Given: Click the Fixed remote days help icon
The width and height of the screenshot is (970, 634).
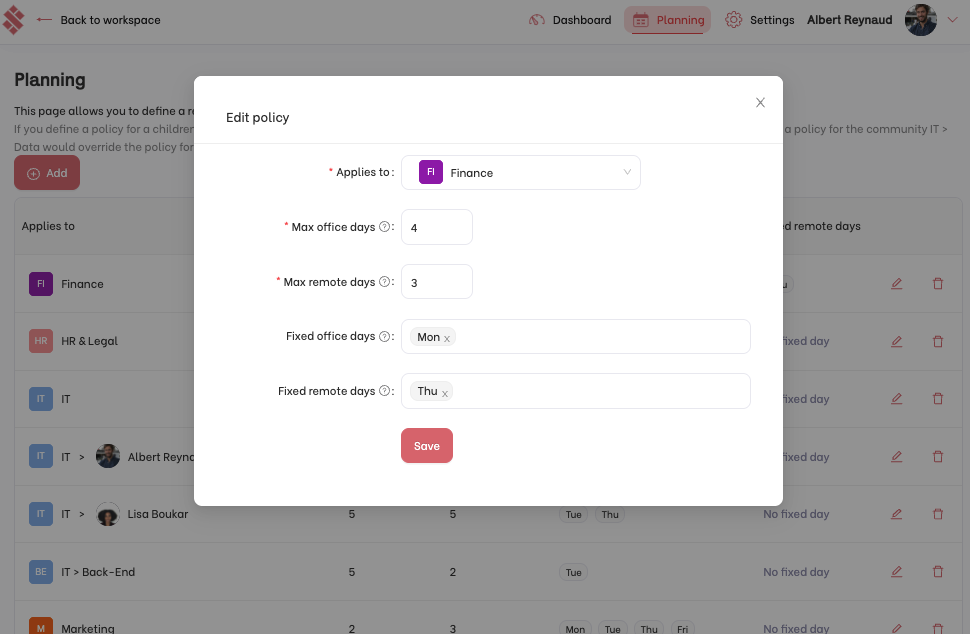Looking at the screenshot, I should pyautogui.click(x=384, y=391).
